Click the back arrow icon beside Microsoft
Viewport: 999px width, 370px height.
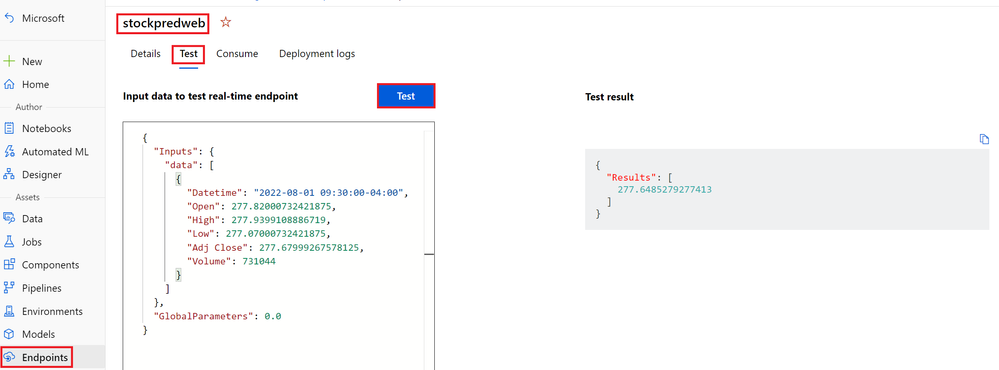9,18
